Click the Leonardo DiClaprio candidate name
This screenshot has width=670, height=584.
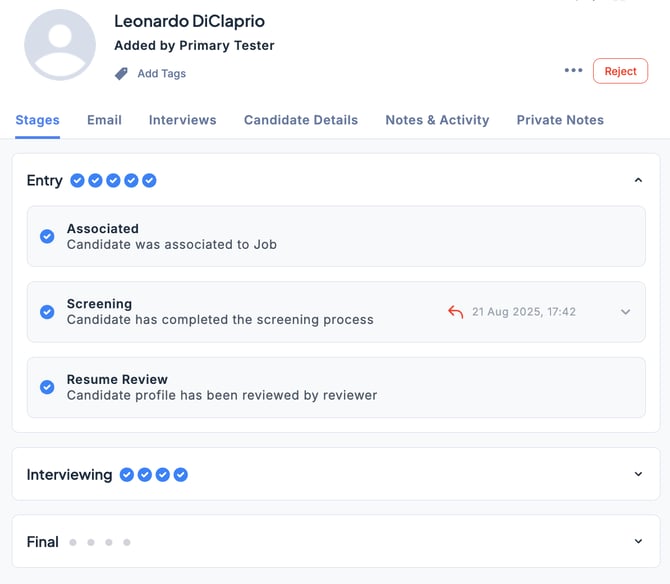(x=189, y=21)
